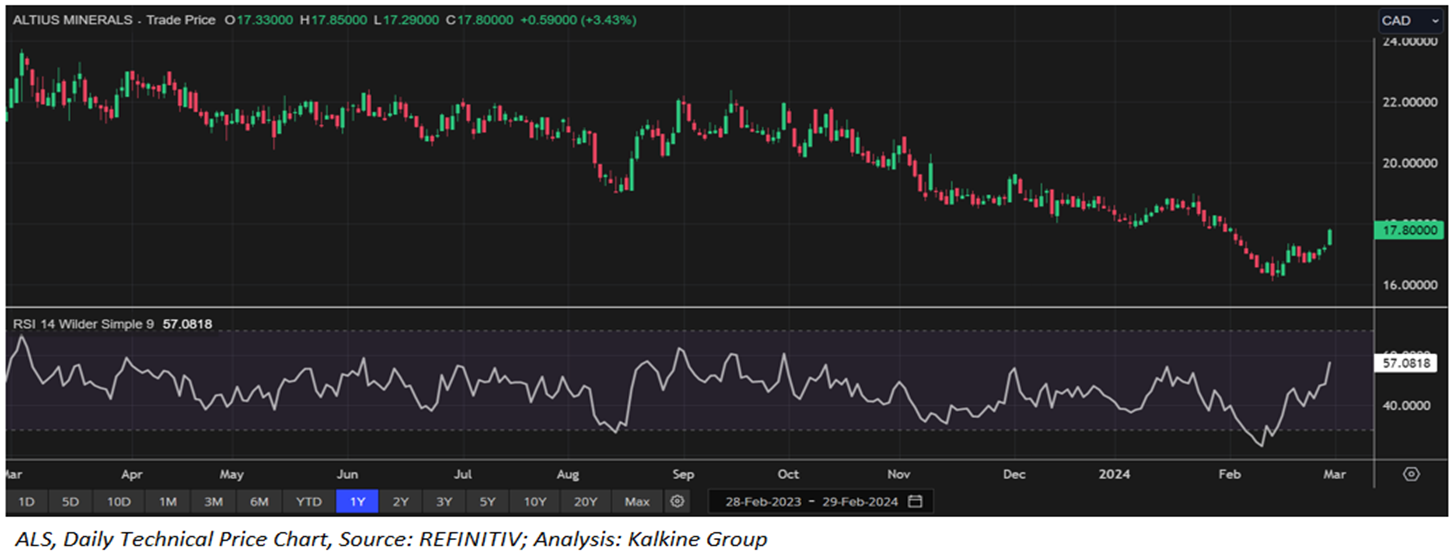
Task: Open the calendar date picker icon
Action: pos(915,501)
